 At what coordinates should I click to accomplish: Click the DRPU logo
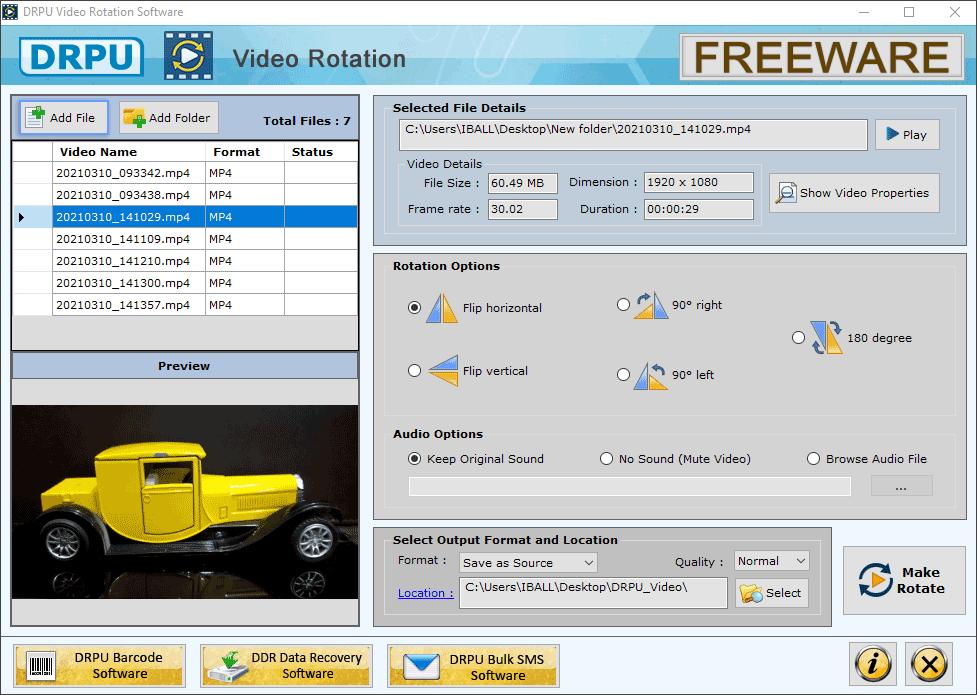coord(82,57)
